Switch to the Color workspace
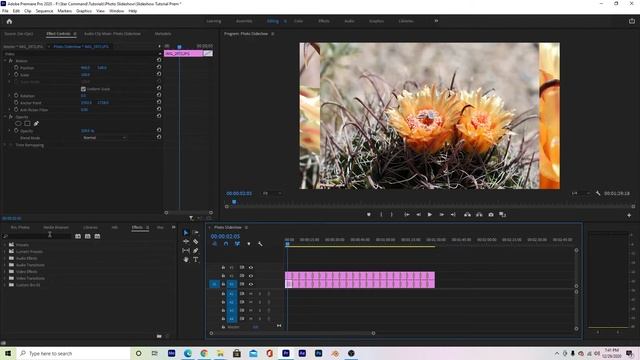The width and height of the screenshot is (640, 360). click(298, 21)
